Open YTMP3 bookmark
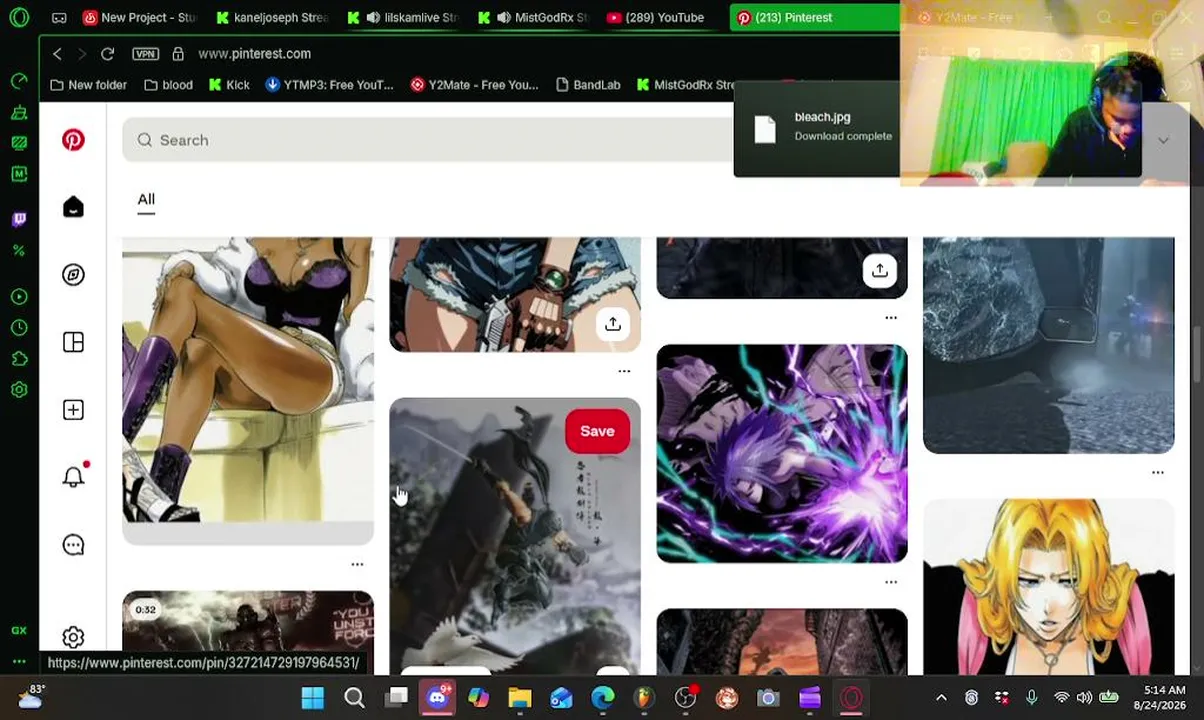The image size is (1204, 720). tap(329, 85)
